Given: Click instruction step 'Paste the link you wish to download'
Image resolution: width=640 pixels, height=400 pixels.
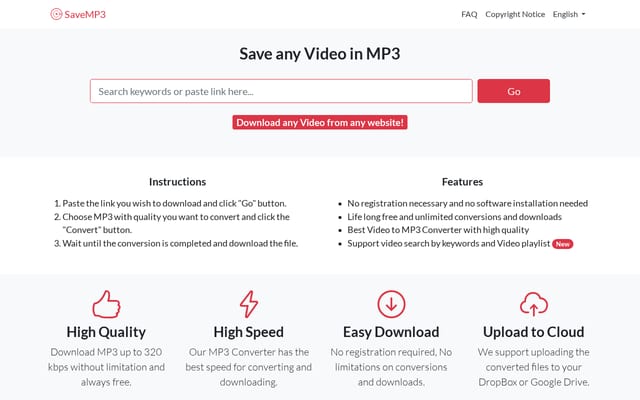Looking at the screenshot, I should (x=174, y=203).
